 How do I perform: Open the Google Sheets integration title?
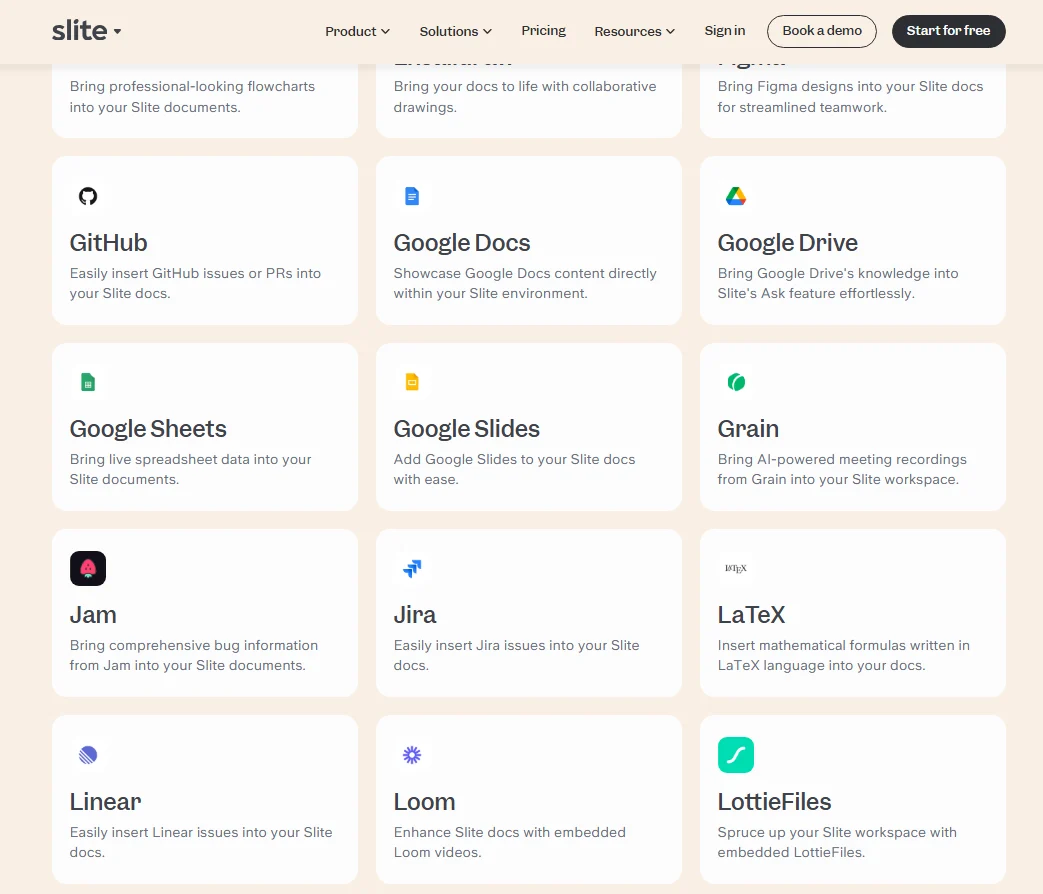click(x=148, y=429)
